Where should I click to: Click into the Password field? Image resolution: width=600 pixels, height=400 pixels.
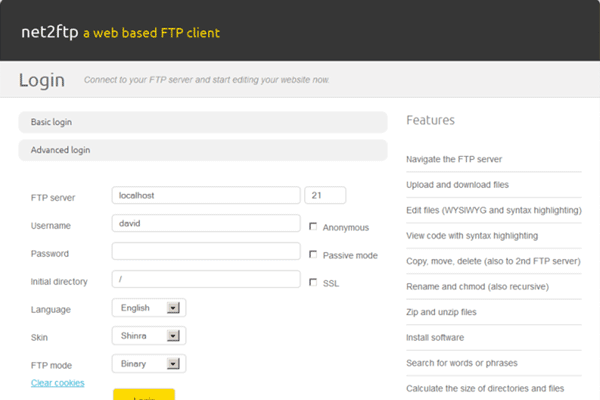point(206,251)
